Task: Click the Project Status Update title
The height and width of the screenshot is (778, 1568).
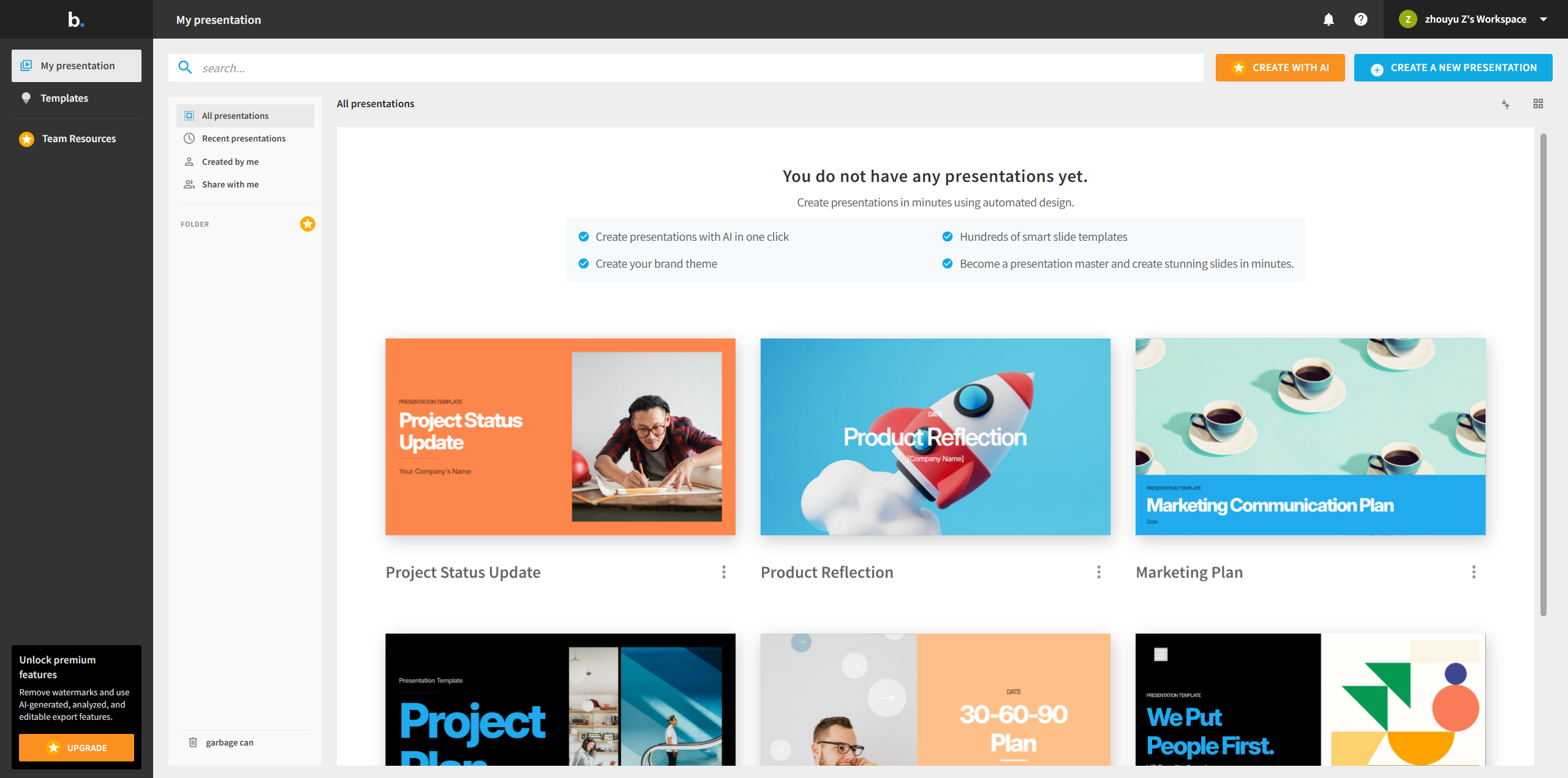Action: [463, 572]
